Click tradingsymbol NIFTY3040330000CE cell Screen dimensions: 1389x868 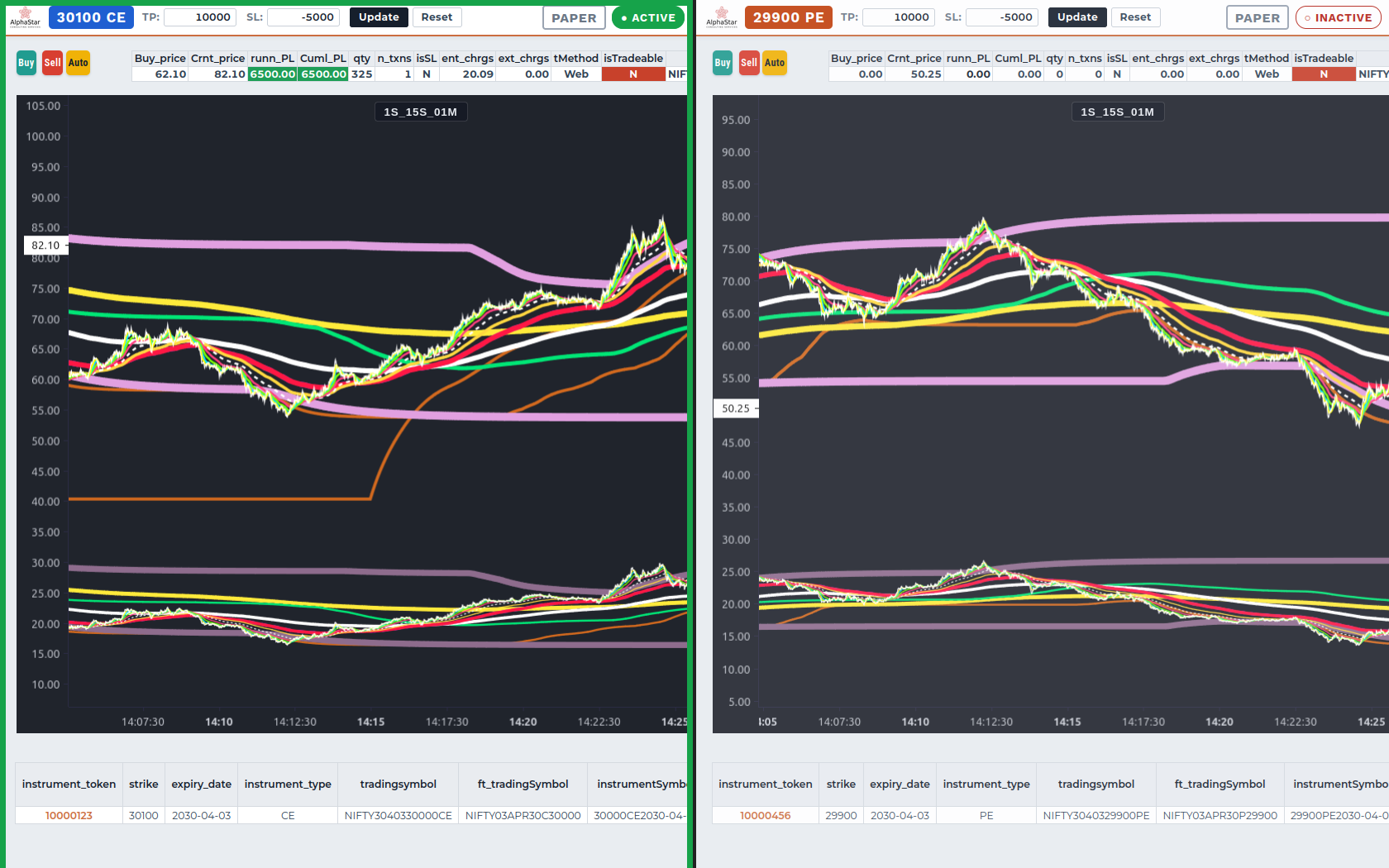pos(399,815)
